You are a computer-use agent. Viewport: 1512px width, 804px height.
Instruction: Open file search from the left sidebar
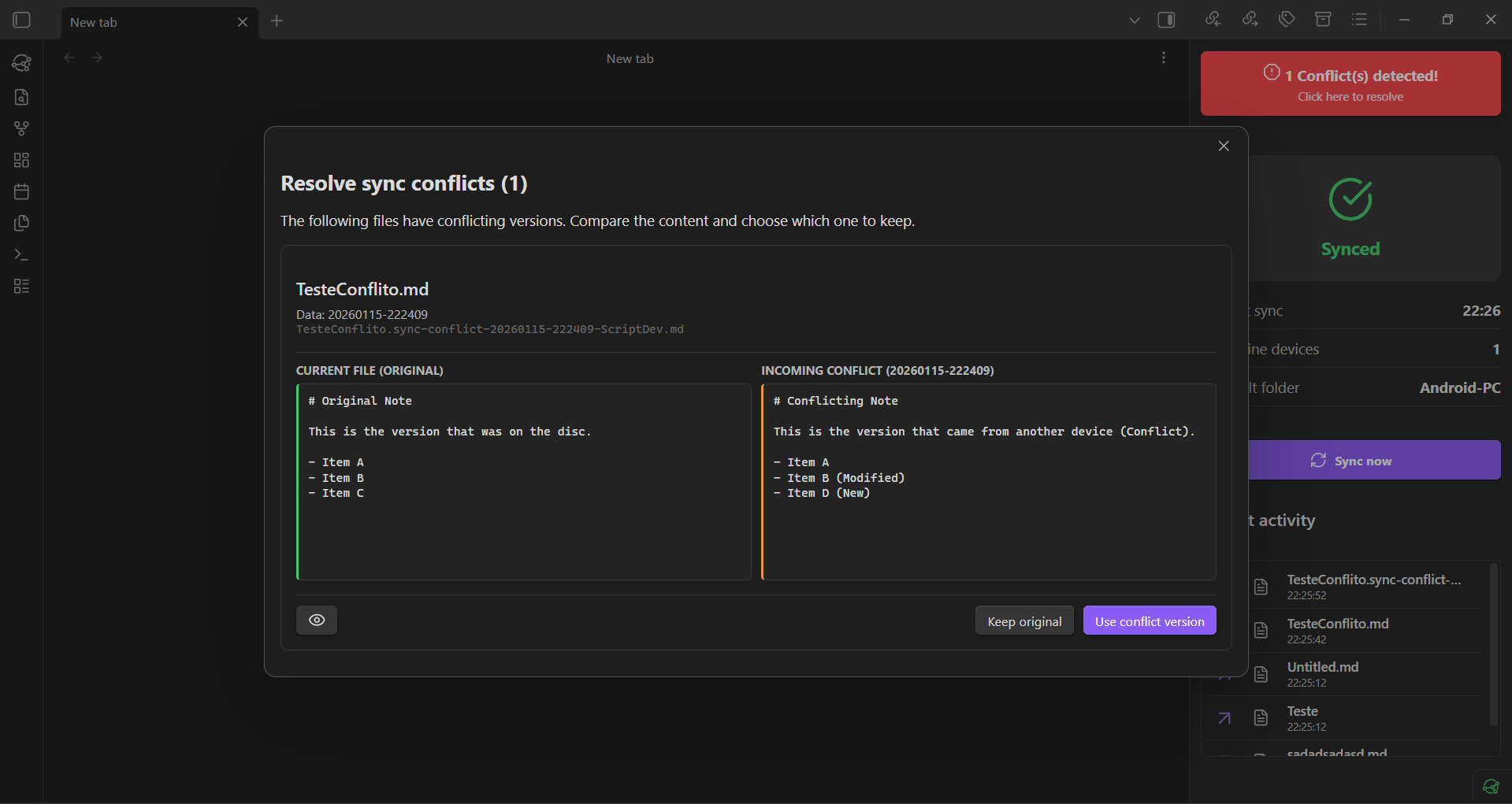21,97
